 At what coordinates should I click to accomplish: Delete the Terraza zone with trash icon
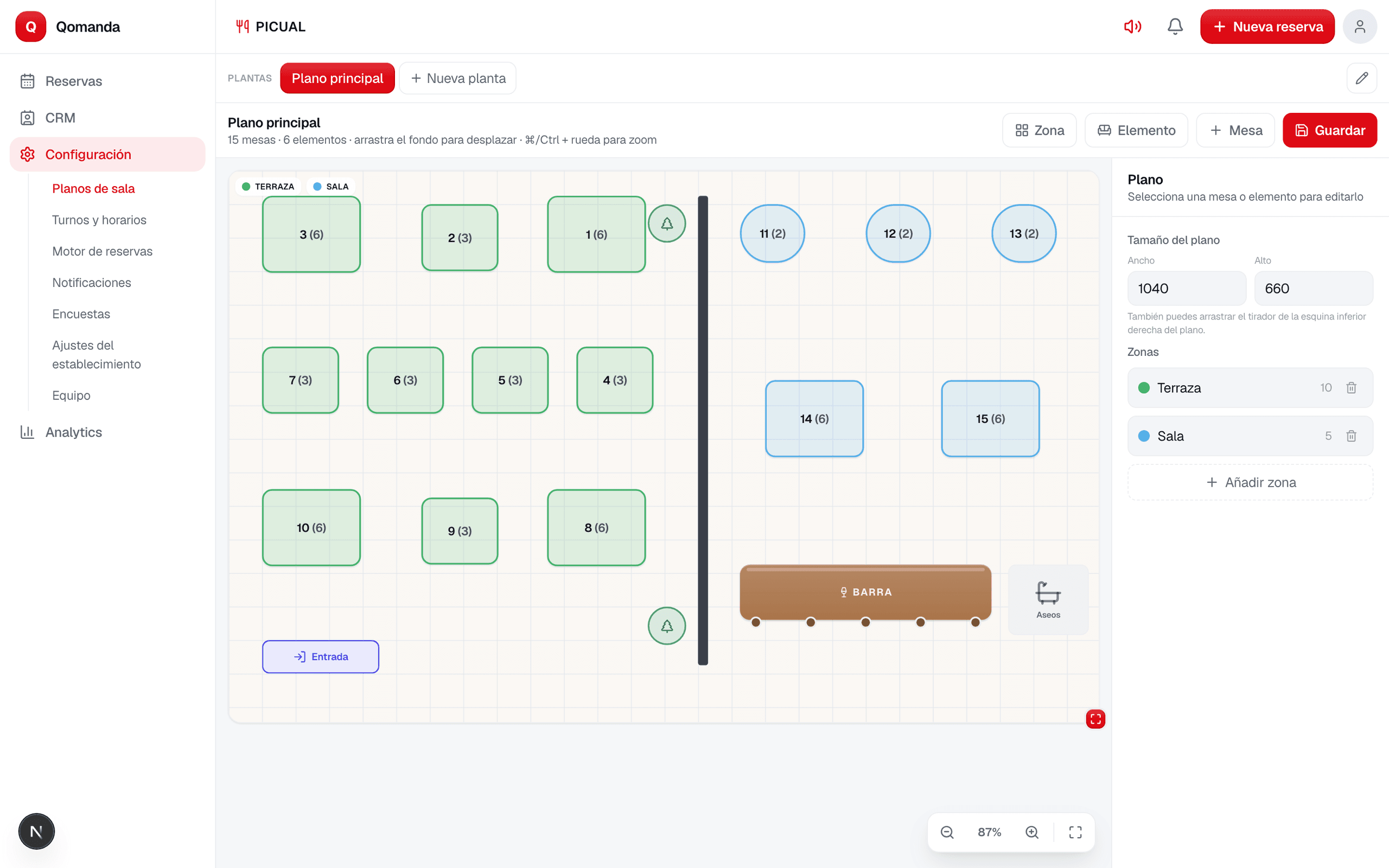1351,387
